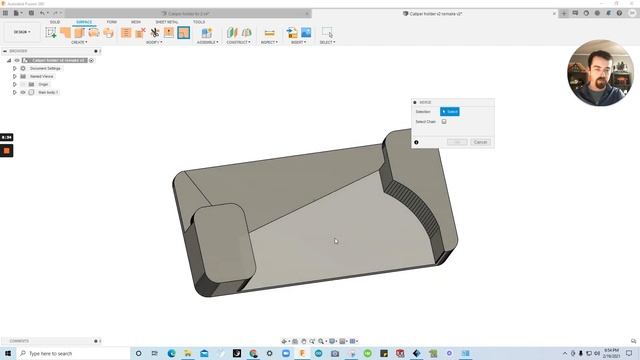The width and height of the screenshot is (640, 360).
Task: Expand the Insert menu
Action: tap(298, 42)
